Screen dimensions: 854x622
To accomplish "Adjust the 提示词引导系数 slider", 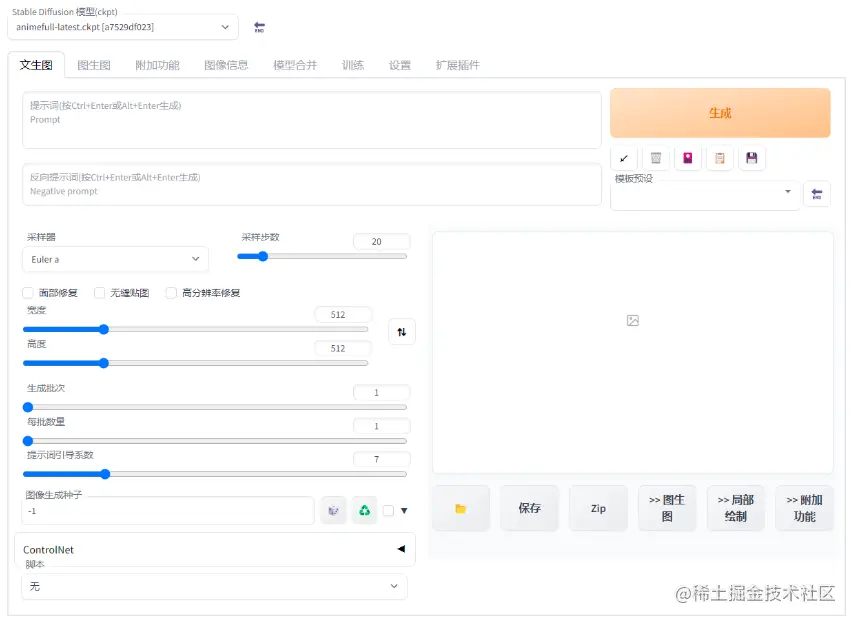I will click(215, 474).
